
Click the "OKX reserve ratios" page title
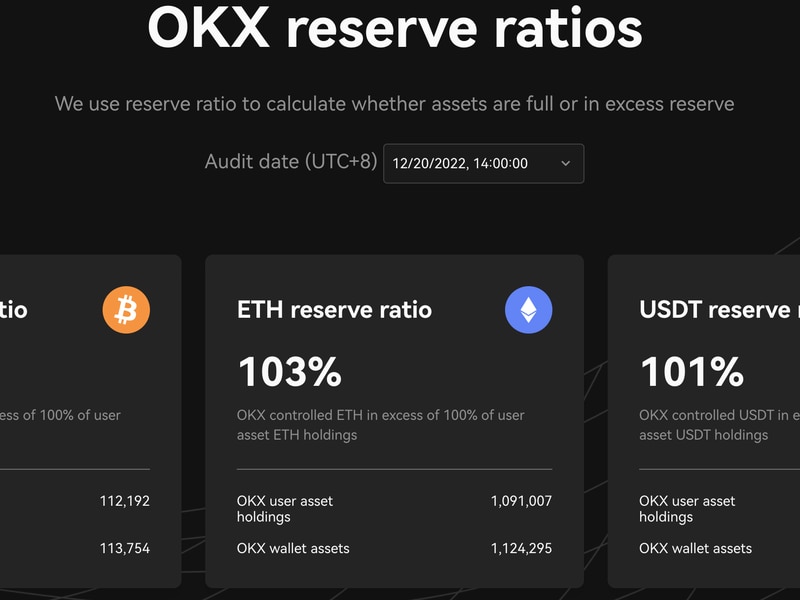tap(395, 28)
